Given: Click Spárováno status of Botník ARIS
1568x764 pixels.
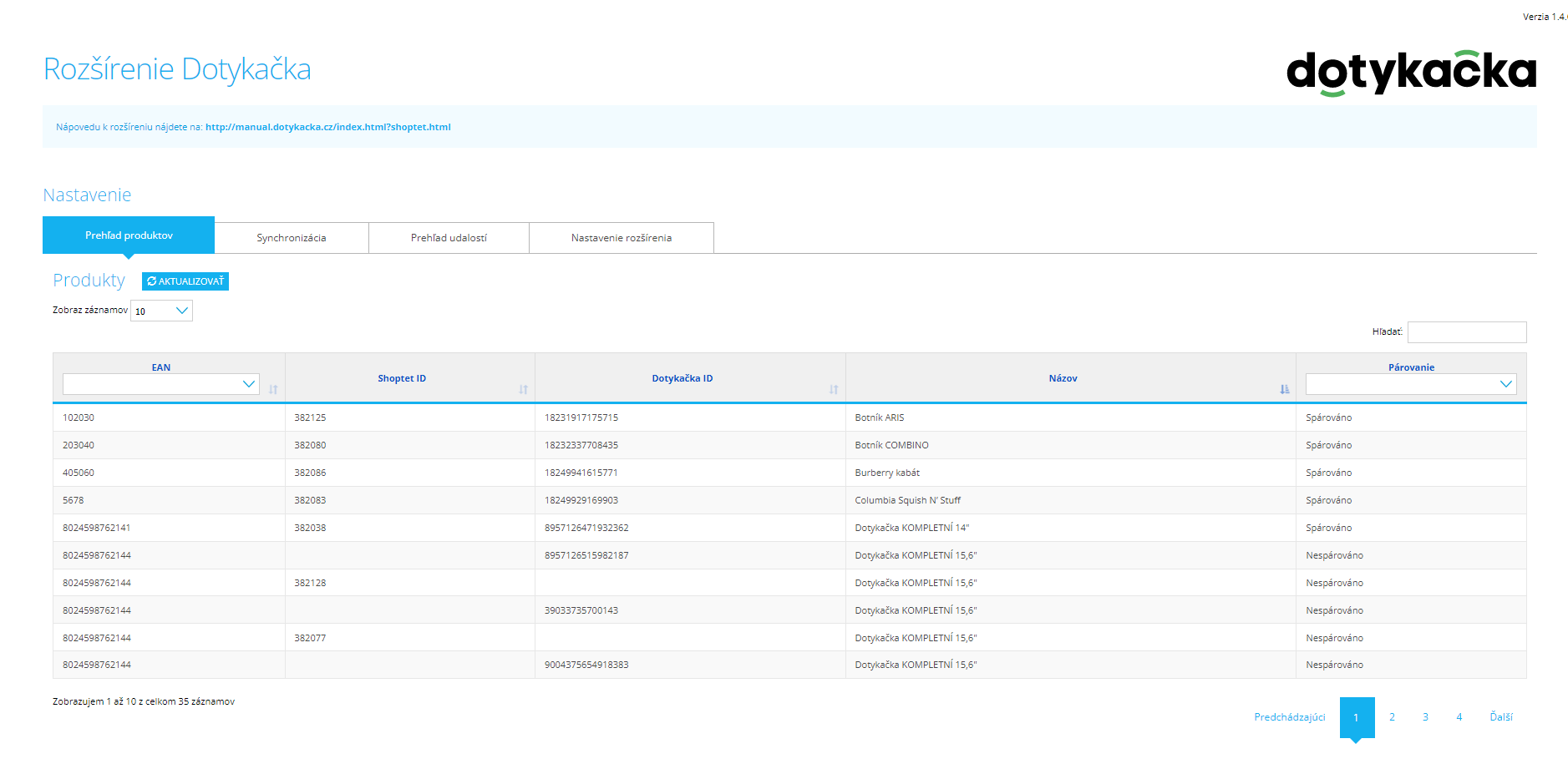Looking at the screenshot, I should pyautogui.click(x=1329, y=417).
